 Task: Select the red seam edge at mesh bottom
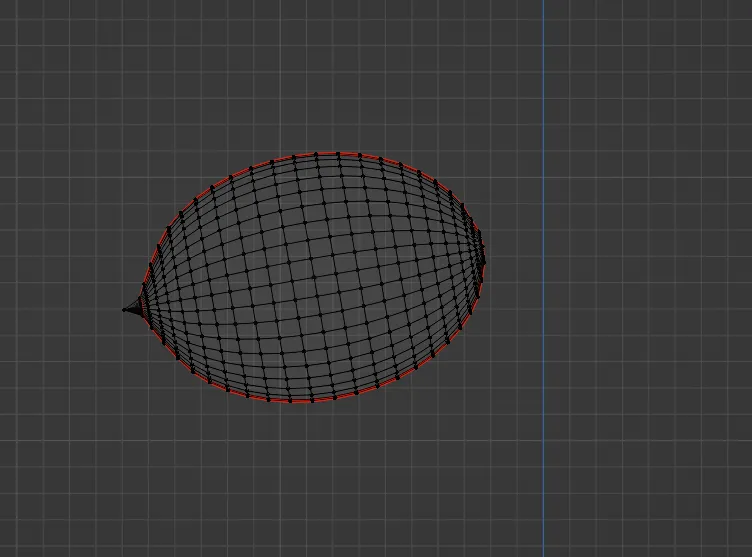[x=300, y=401]
